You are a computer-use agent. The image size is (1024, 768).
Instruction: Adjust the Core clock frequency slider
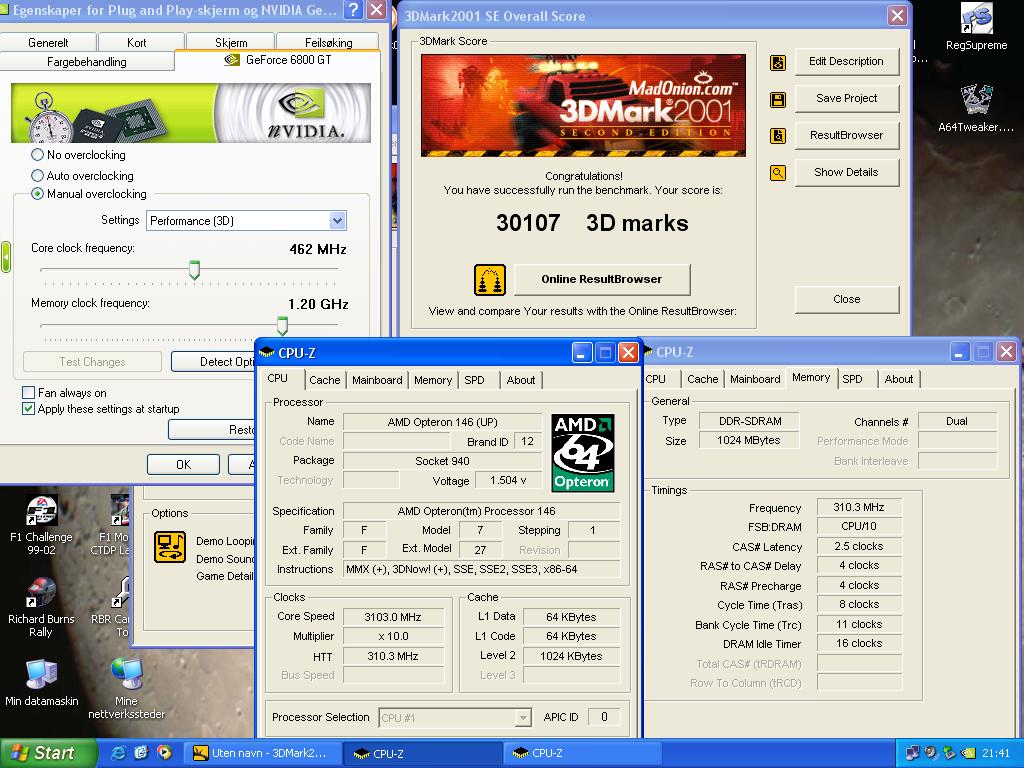coord(194,270)
